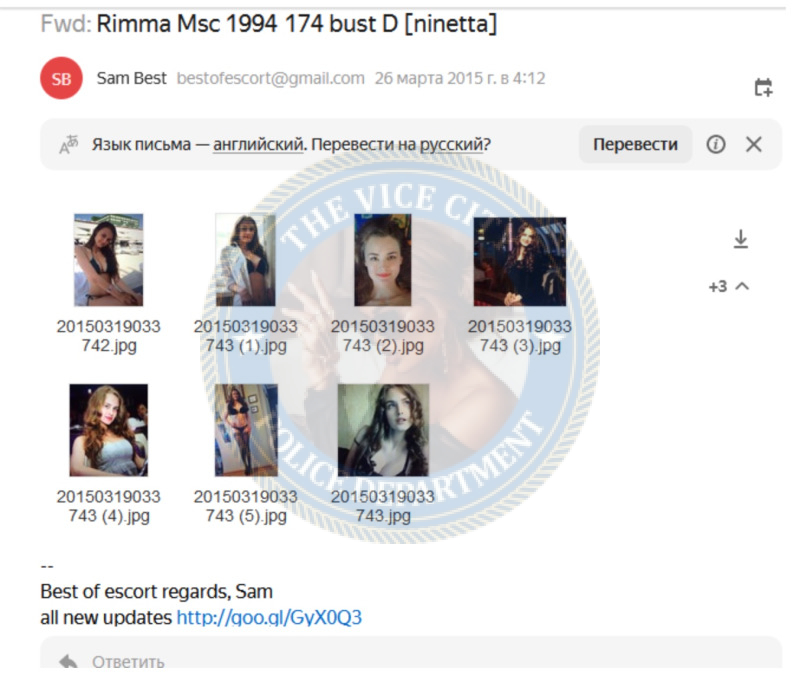800x688 pixels.
Task: Click the Ответить reply field
Action: 411,653
